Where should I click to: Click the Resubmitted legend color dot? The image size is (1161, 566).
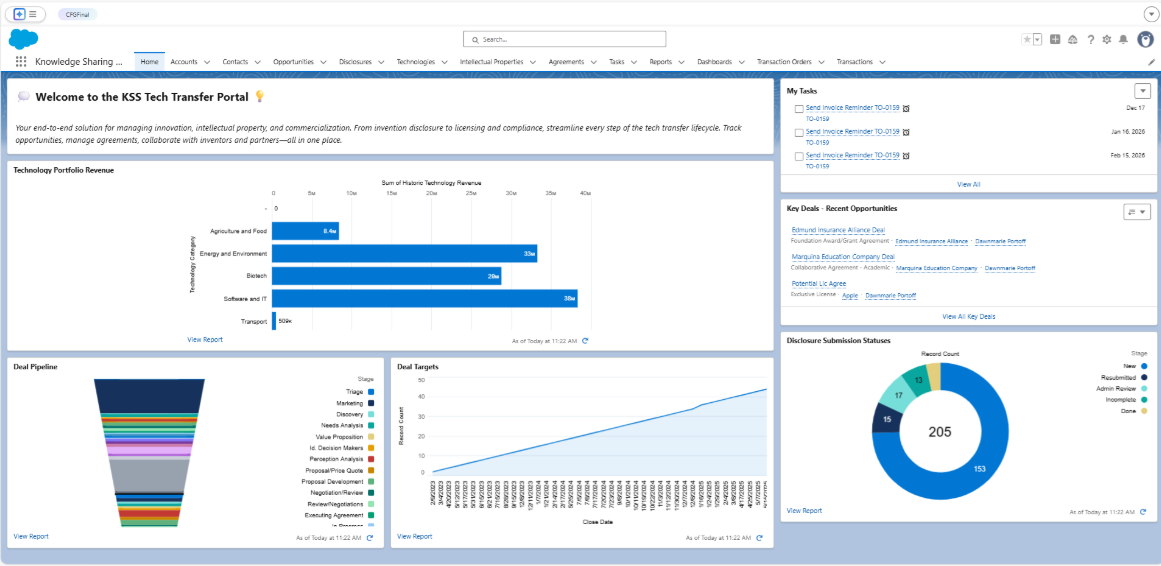[x=1144, y=377]
